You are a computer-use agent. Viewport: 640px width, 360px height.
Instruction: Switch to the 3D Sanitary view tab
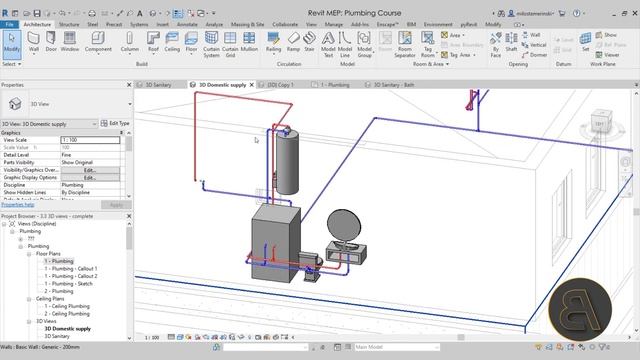(x=158, y=85)
